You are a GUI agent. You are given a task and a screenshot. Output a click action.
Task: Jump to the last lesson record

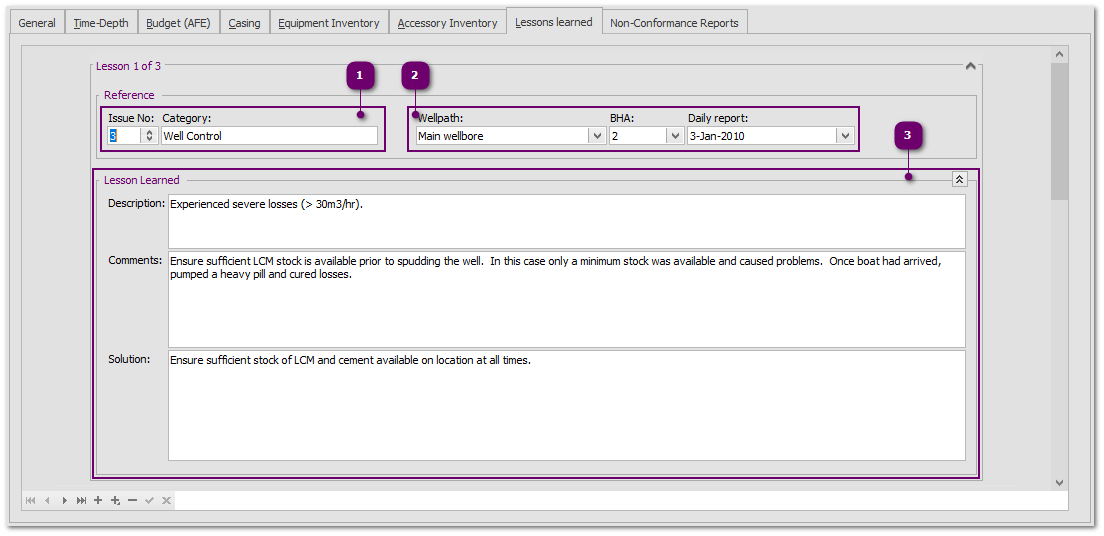click(81, 500)
